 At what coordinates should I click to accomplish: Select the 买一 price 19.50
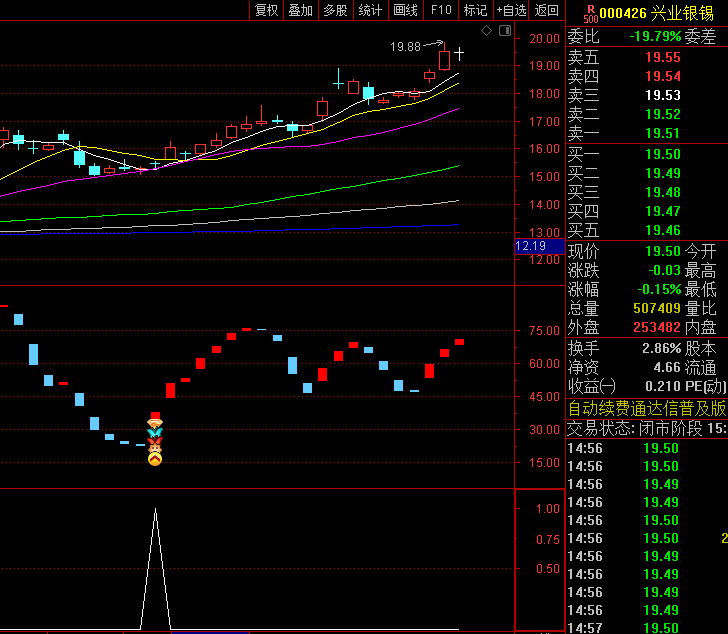pos(663,155)
